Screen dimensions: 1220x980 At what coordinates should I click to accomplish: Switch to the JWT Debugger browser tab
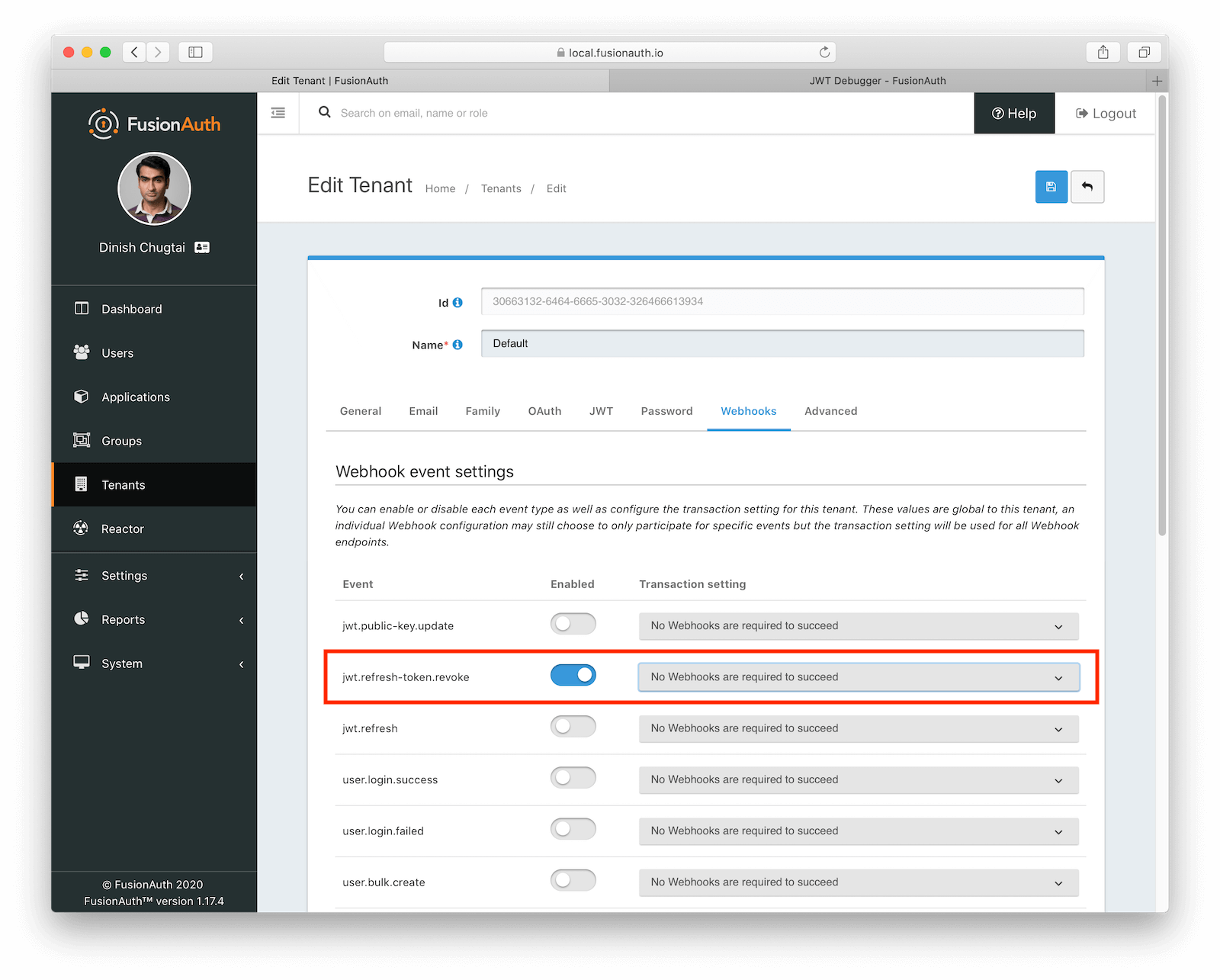click(x=877, y=80)
